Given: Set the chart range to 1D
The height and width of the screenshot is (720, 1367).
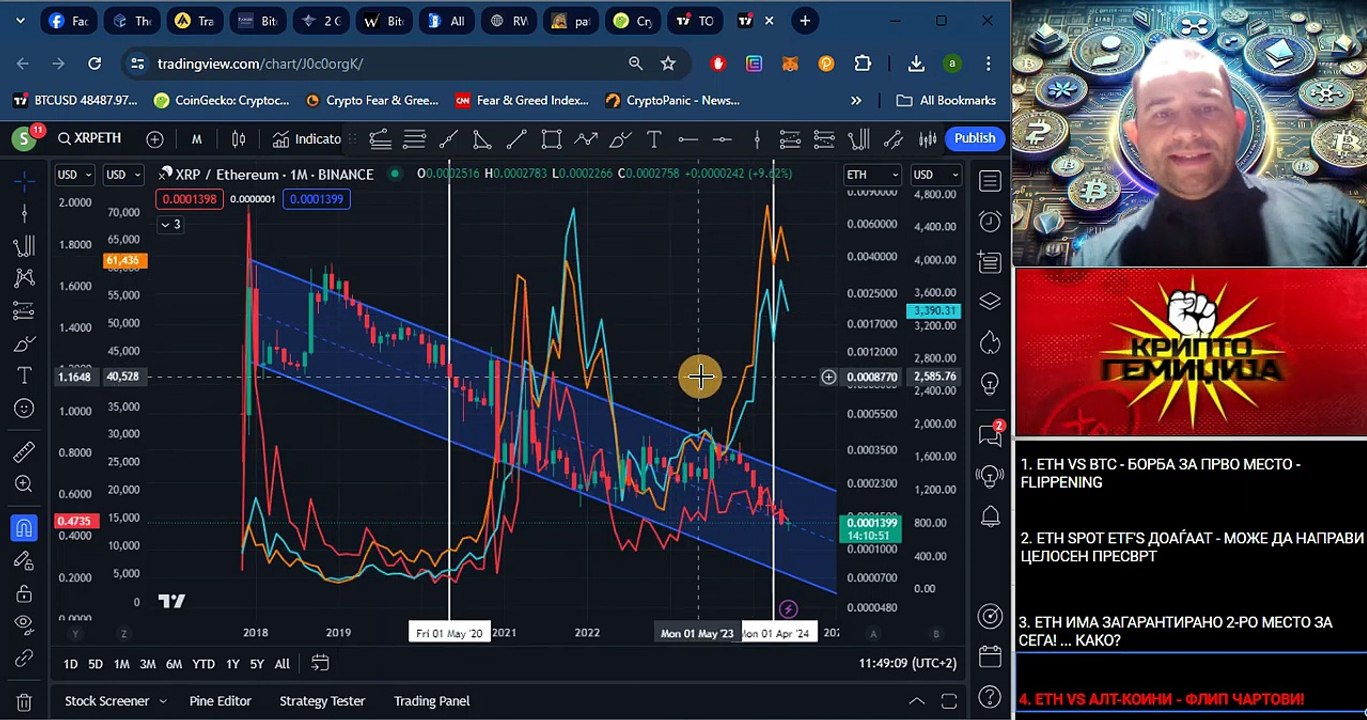Looking at the screenshot, I should pyautogui.click(x=70, y=663).
